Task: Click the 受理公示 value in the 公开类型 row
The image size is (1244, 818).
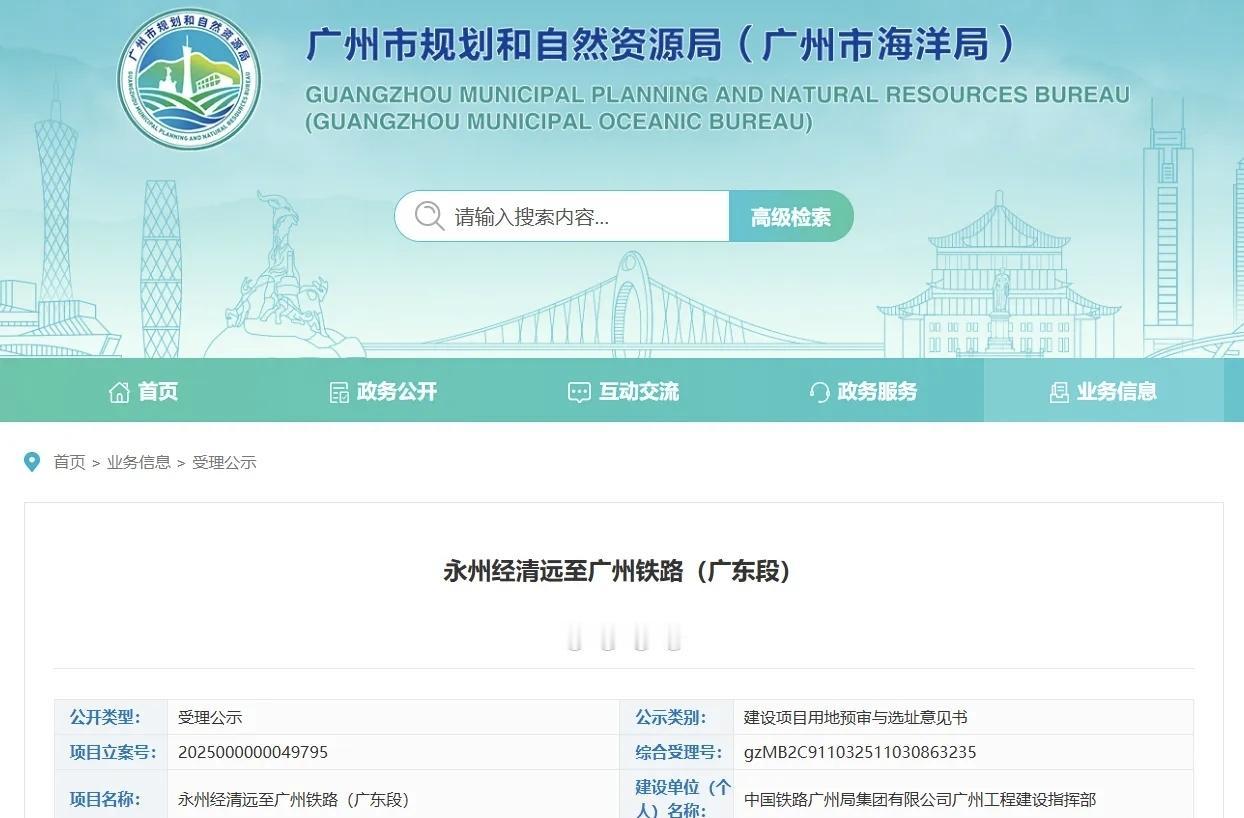Action: pyautogui.click(x=210, y=717)
